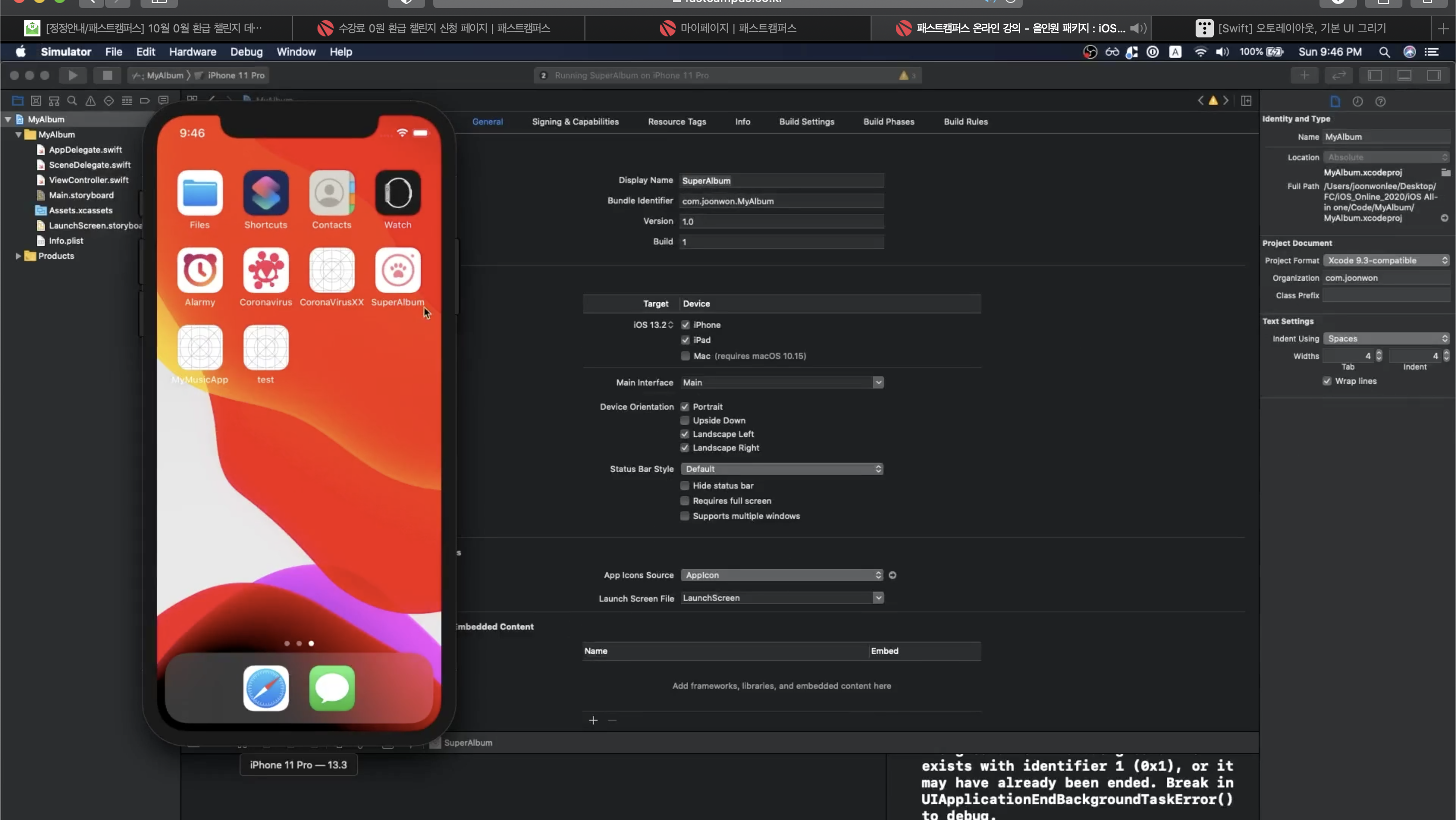Expand the Products folder in navigator

click(18, 256)
